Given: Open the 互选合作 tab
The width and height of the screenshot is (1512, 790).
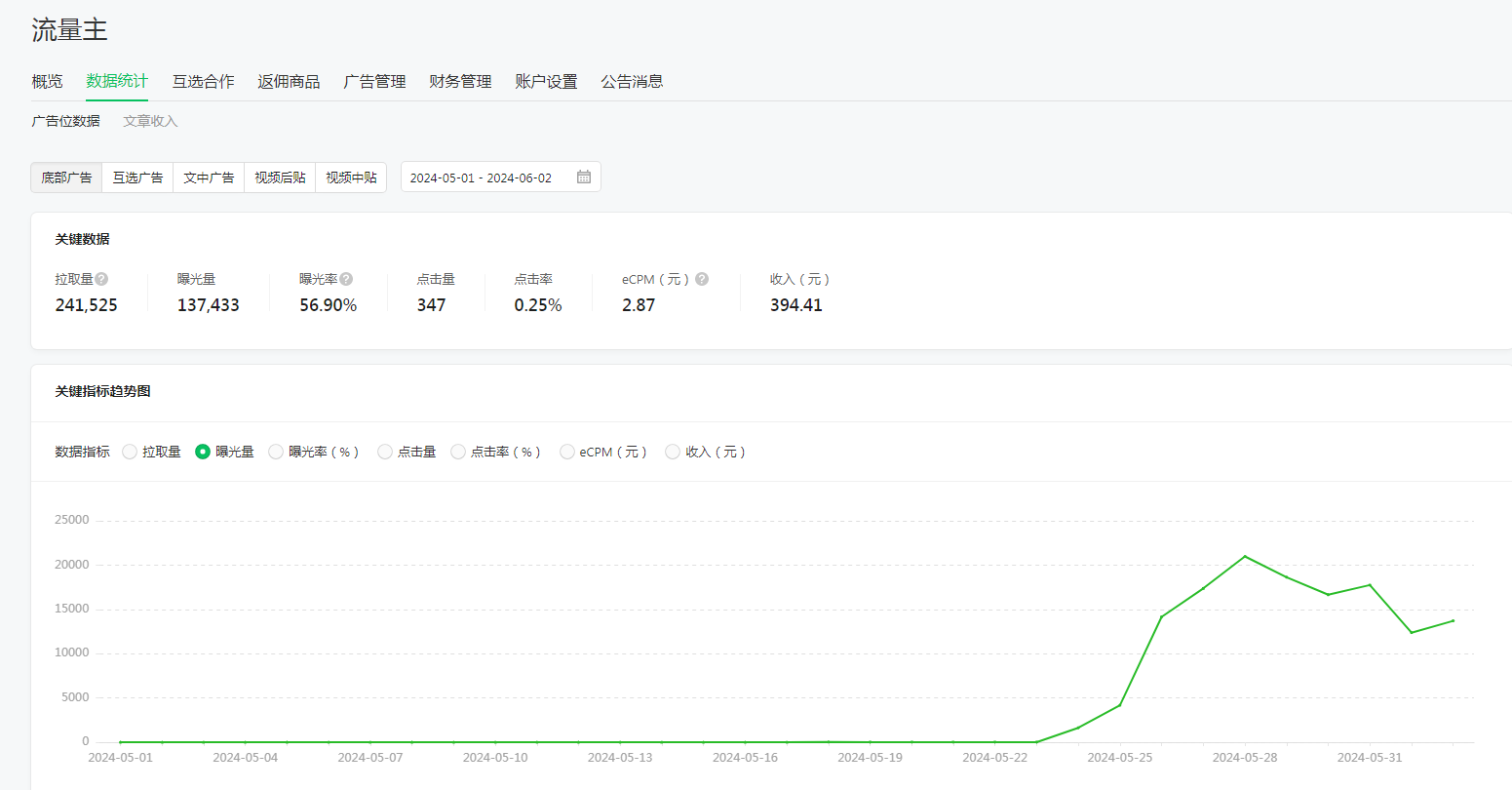Looking at the screenshot, I should 203,81.
